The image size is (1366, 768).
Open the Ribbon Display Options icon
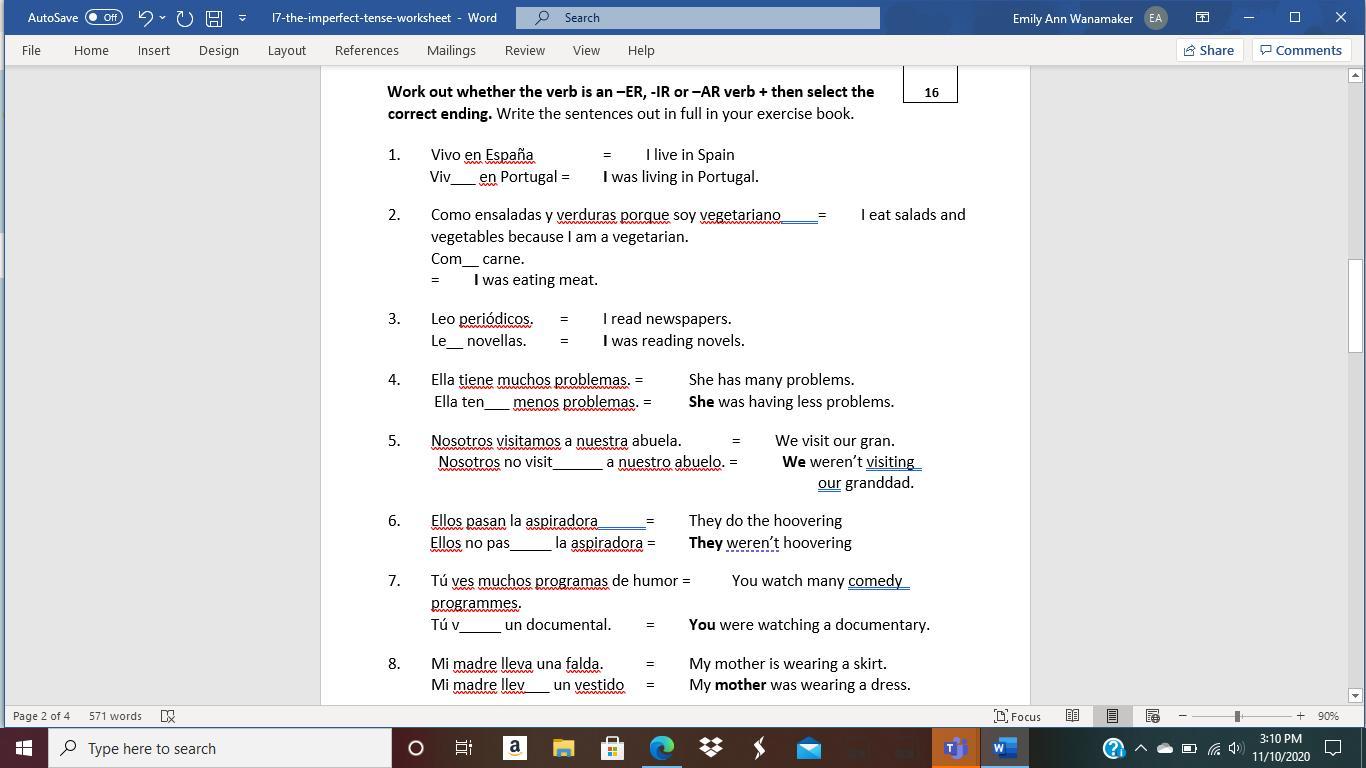tap(1202, 18)
